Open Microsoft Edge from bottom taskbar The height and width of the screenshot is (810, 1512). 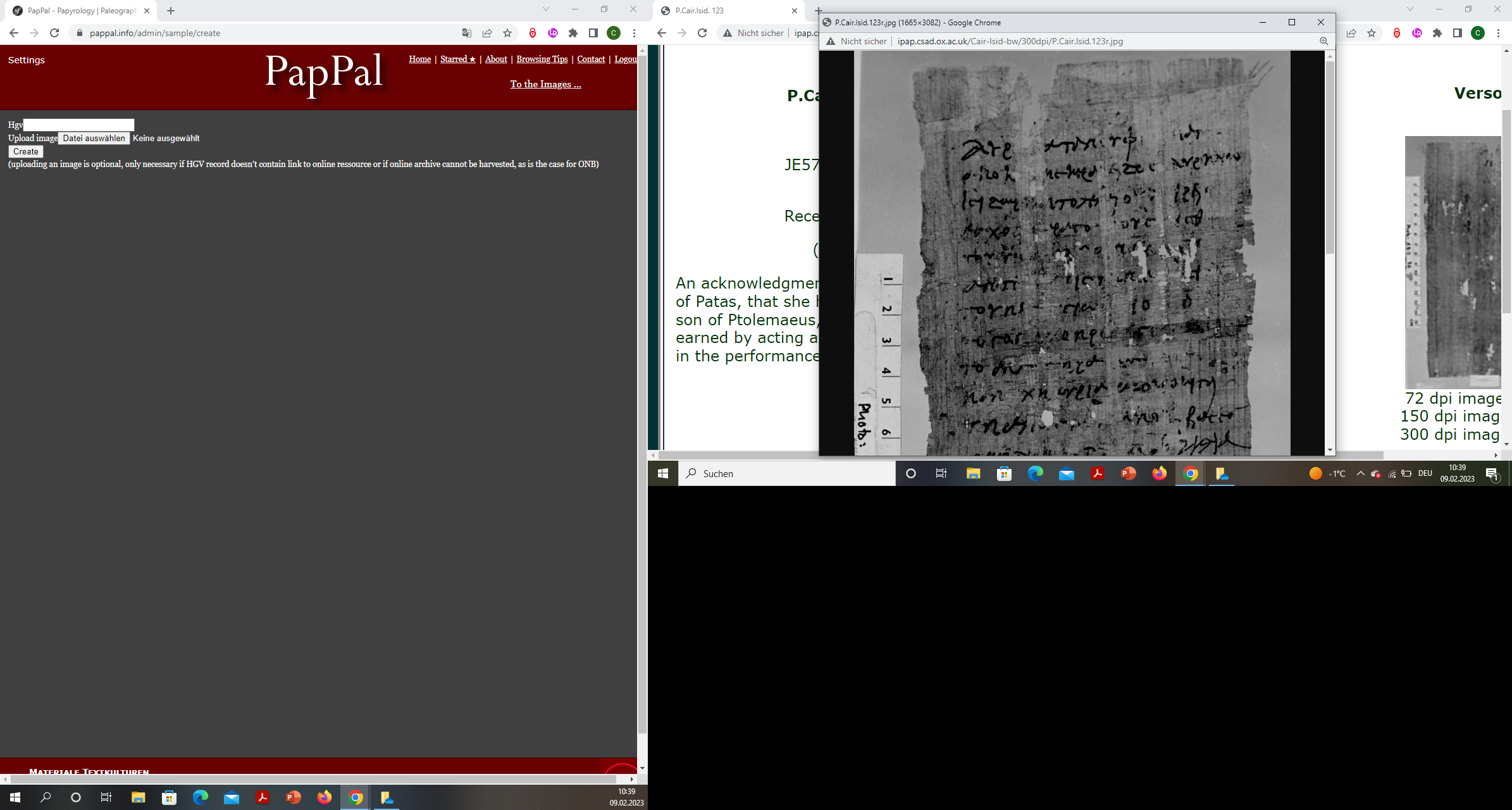(x=200, y=797)
